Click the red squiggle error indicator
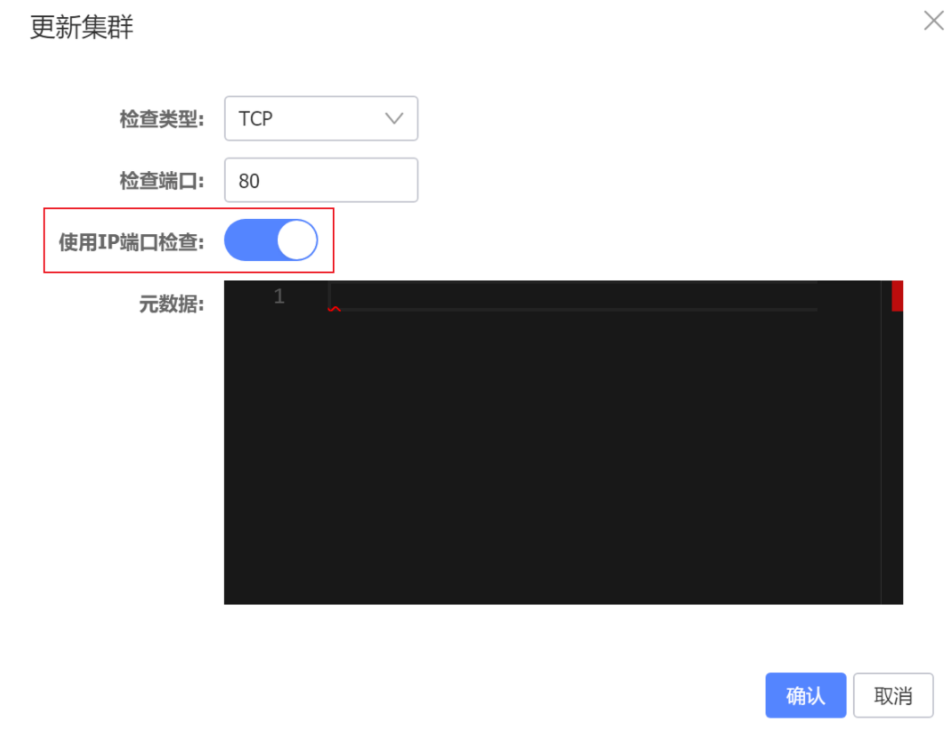 point(334,309)
